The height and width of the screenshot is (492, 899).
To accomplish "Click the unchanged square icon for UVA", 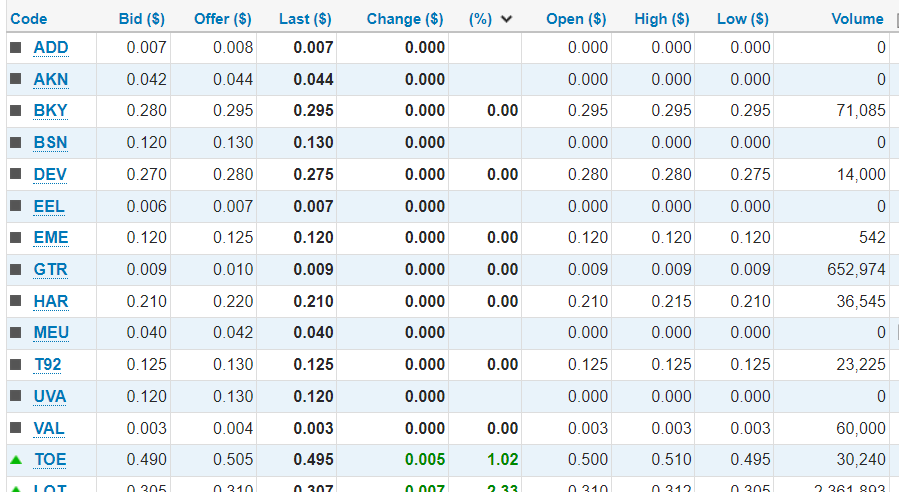I will point(15,396).
